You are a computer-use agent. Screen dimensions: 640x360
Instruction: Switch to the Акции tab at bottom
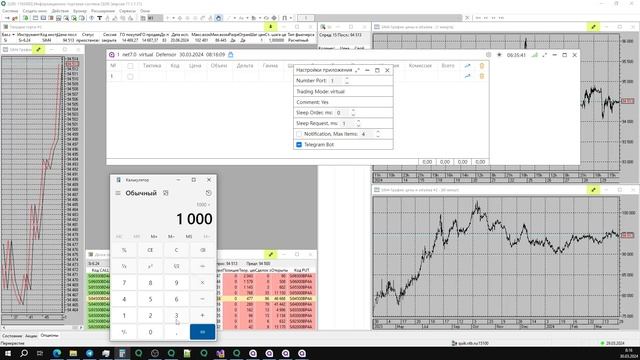[x=31, y=336]
